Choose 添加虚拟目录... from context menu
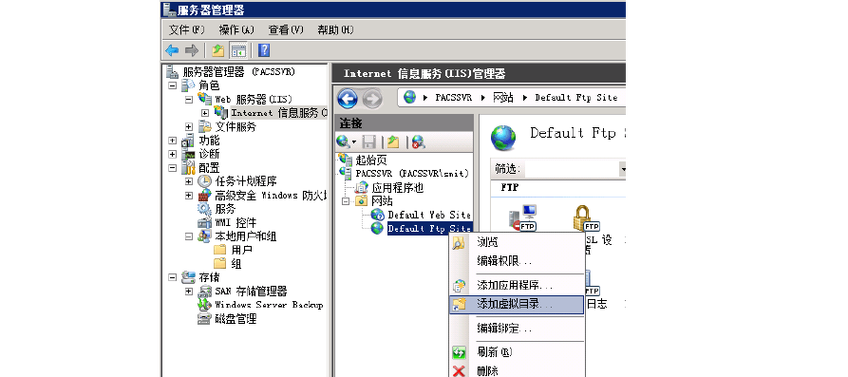Image resolution: width=848 pixels, height=377 pixels. click(516, 305)
